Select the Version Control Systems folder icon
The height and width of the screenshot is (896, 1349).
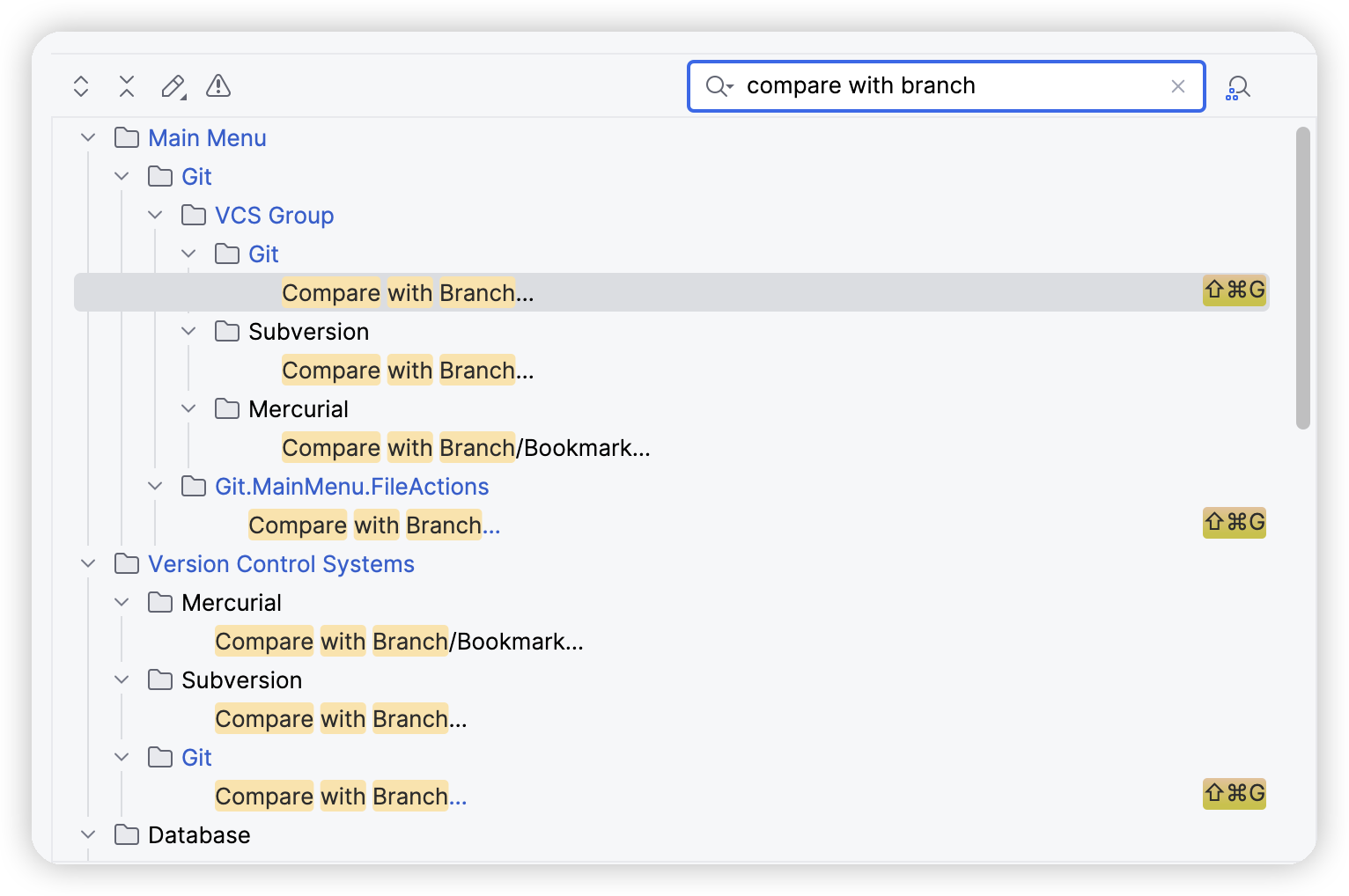point(127,564)
